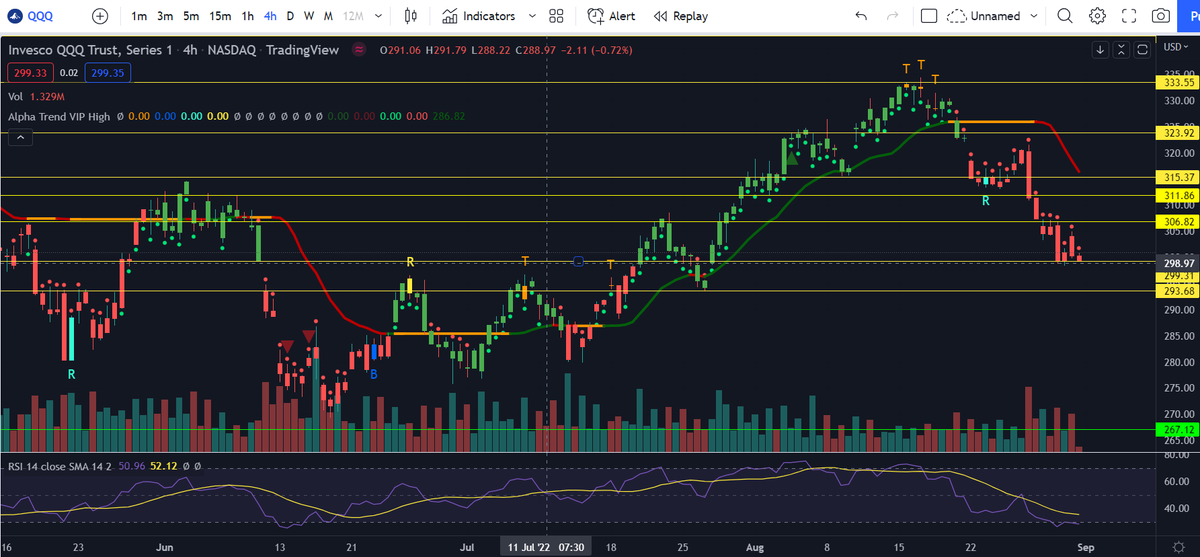
Task: Select the 12M timeframe
Action: 353,16
